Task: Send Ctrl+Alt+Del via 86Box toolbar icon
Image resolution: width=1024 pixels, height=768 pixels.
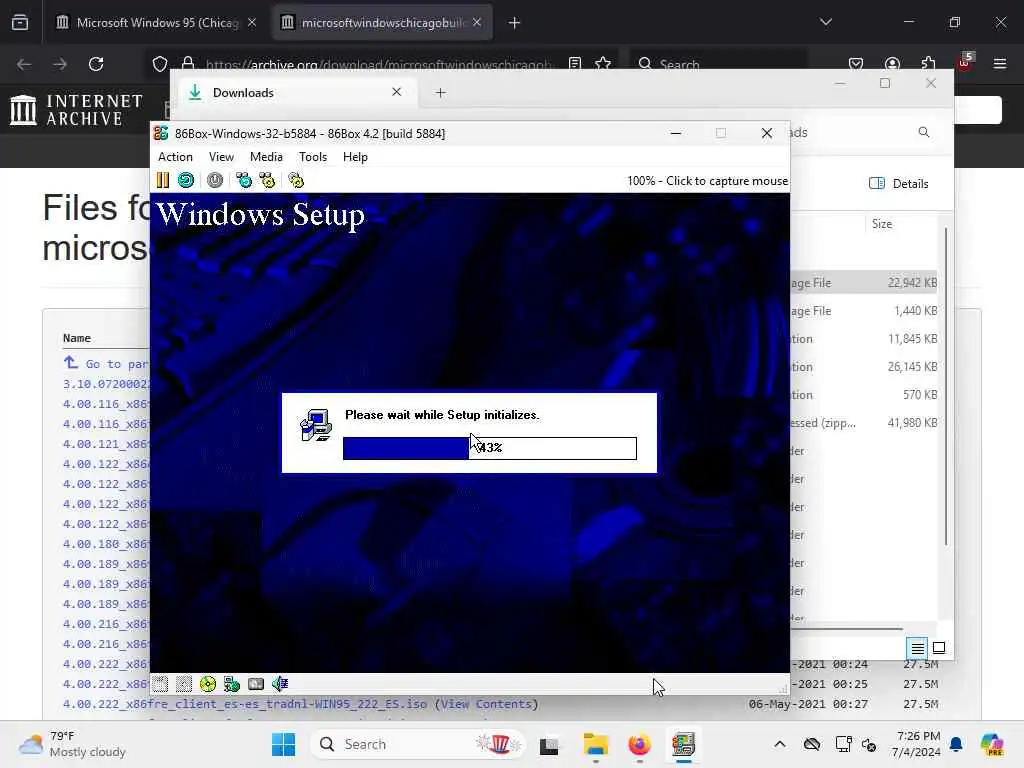Action: tap(244, 180)
